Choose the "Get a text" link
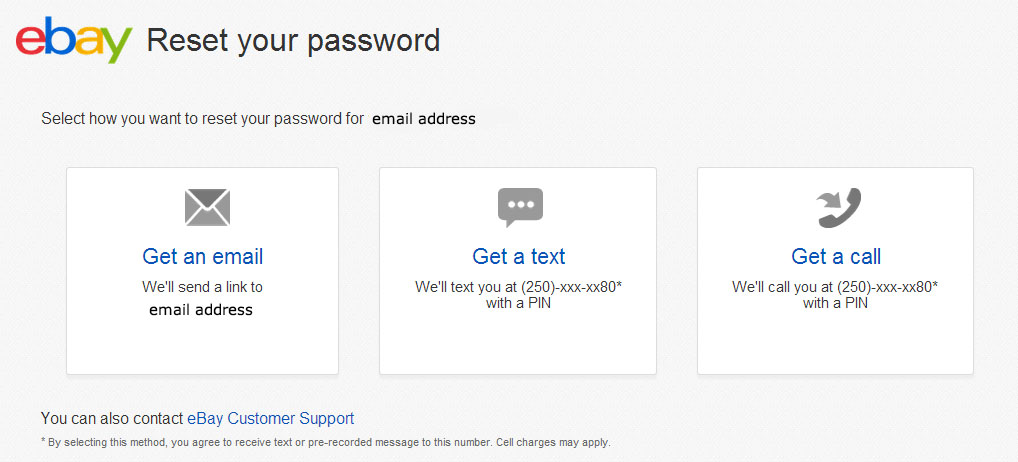The width and height of the screenshot is (1018, 462). click(519, 256)
